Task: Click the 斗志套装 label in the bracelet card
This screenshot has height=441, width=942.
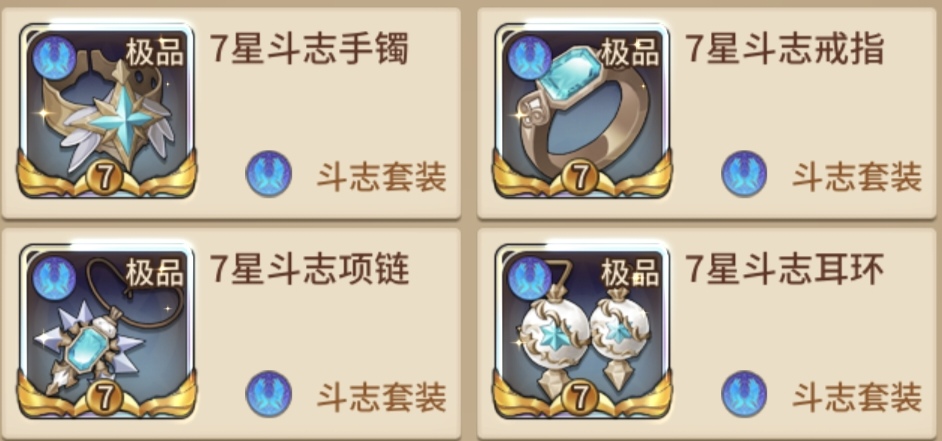Action: [381, 177]
